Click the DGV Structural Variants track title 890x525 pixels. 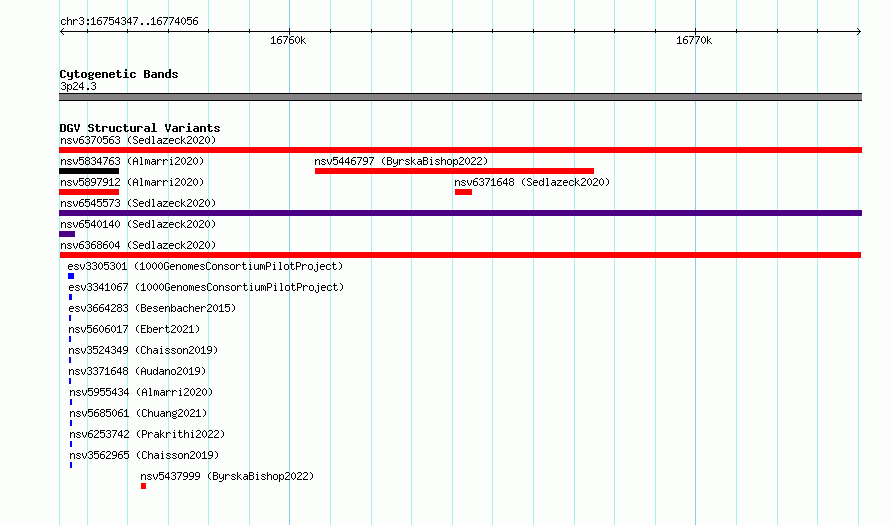tap(140, 128)
